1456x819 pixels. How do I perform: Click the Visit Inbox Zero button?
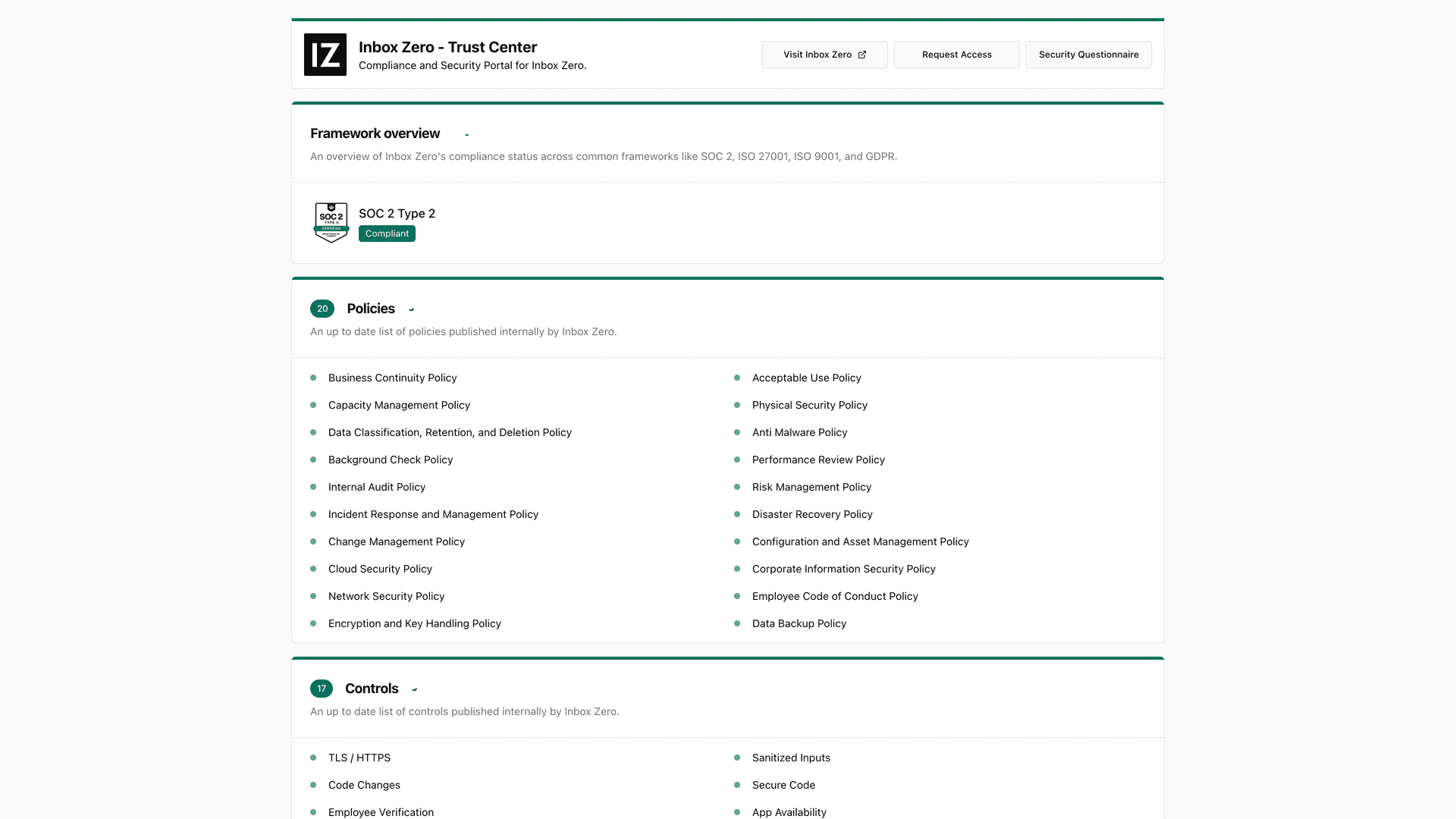[x=824, y=54]
